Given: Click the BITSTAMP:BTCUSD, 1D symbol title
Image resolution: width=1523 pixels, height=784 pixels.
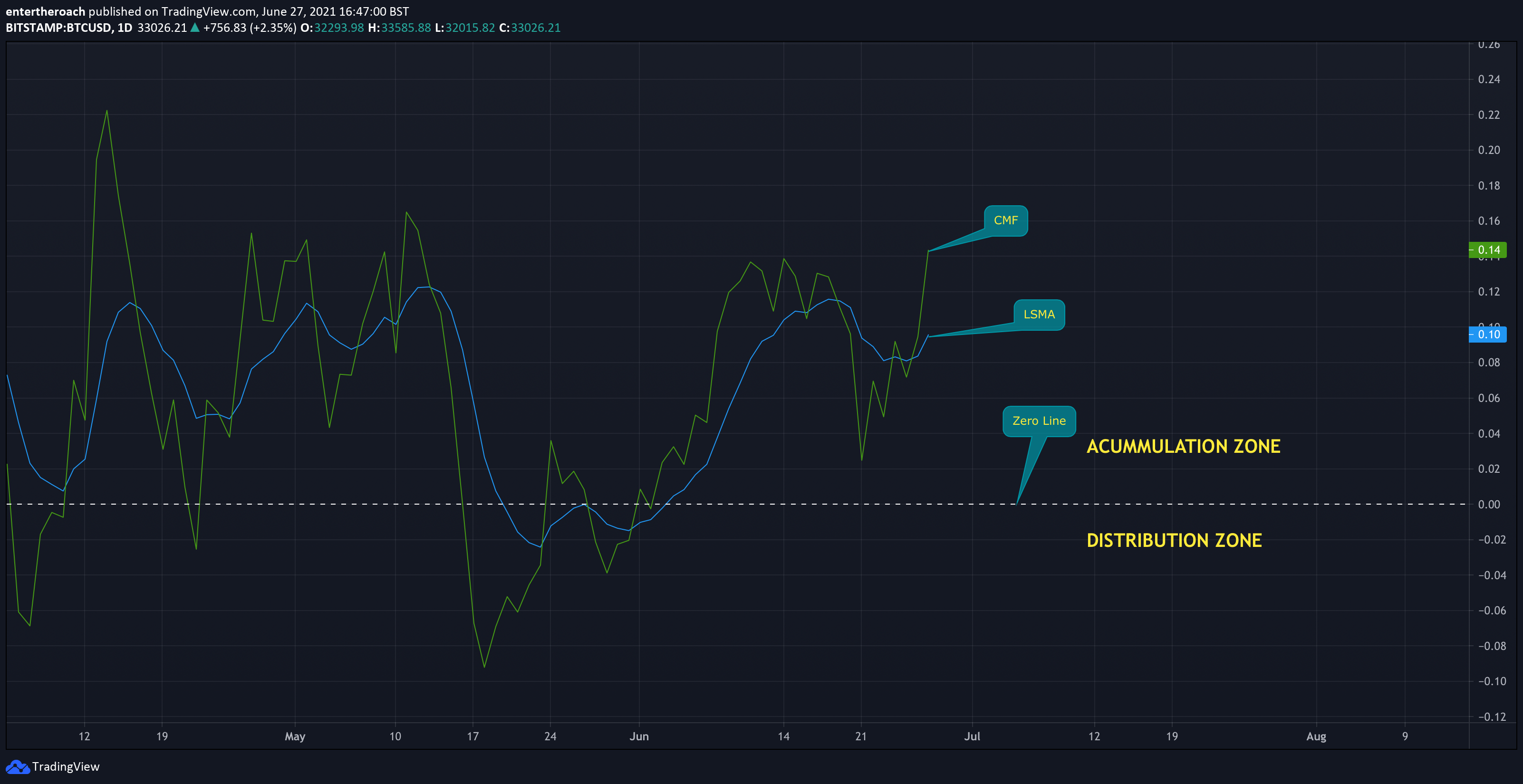Looking at the screenshot, I should click(x=69, y=28).
